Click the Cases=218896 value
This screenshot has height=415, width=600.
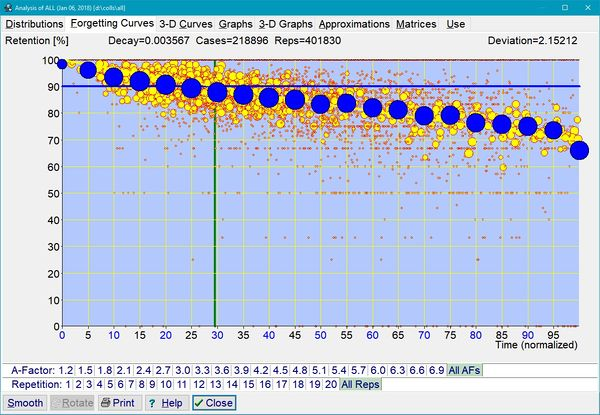click(232, 41)
